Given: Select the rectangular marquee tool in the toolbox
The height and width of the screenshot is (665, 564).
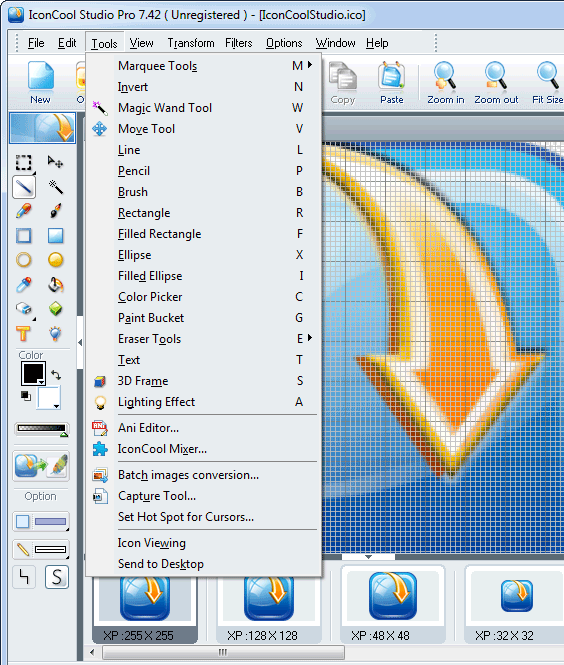Looking at the screenshot, I should [x=24, y=162].
